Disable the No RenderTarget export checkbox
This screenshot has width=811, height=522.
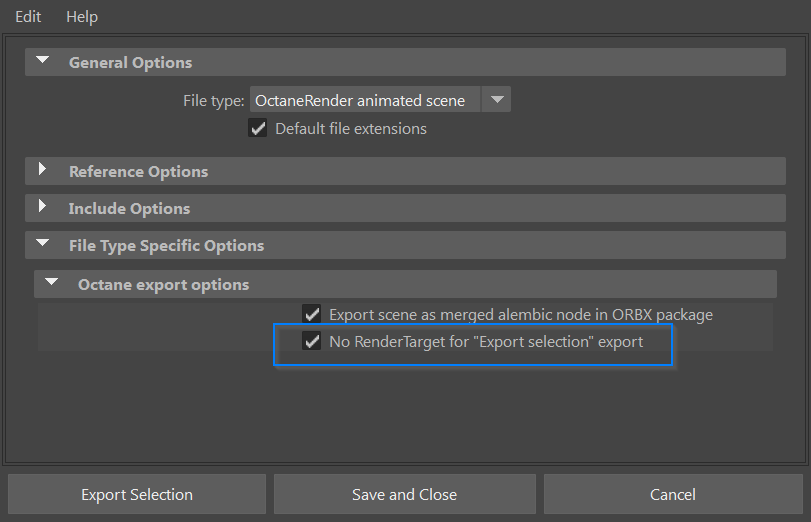pos(312,342)
